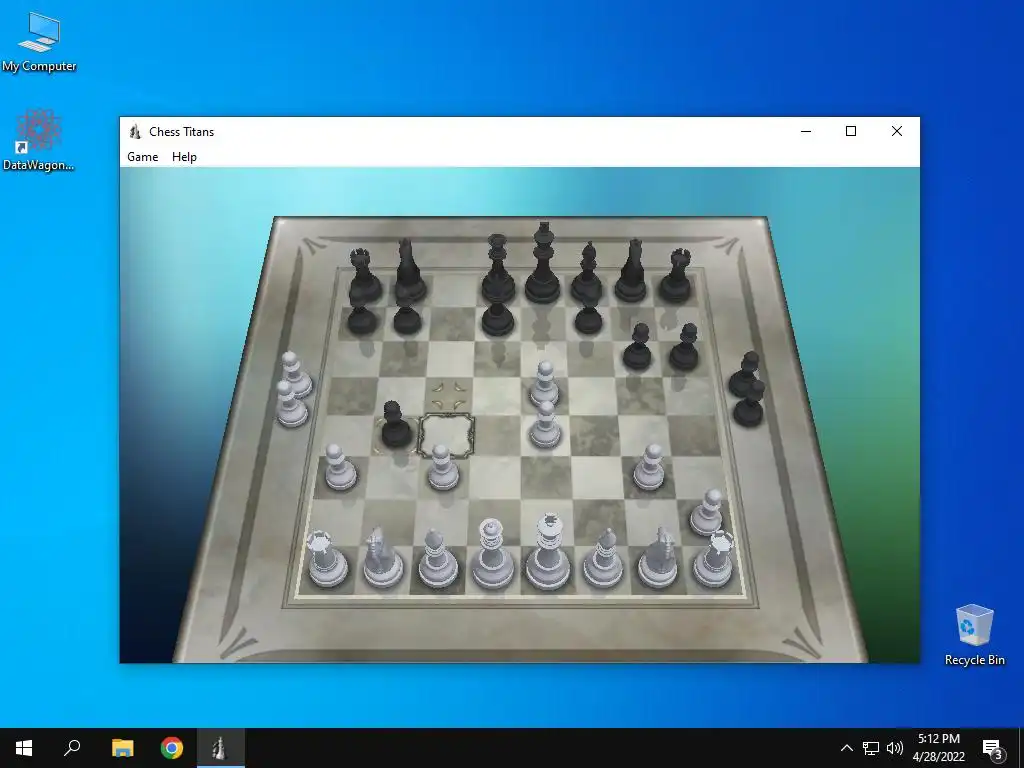This screenshot has width=1024, height=768.
Task: Close the Chess Titans window
Action: point(897,131)
